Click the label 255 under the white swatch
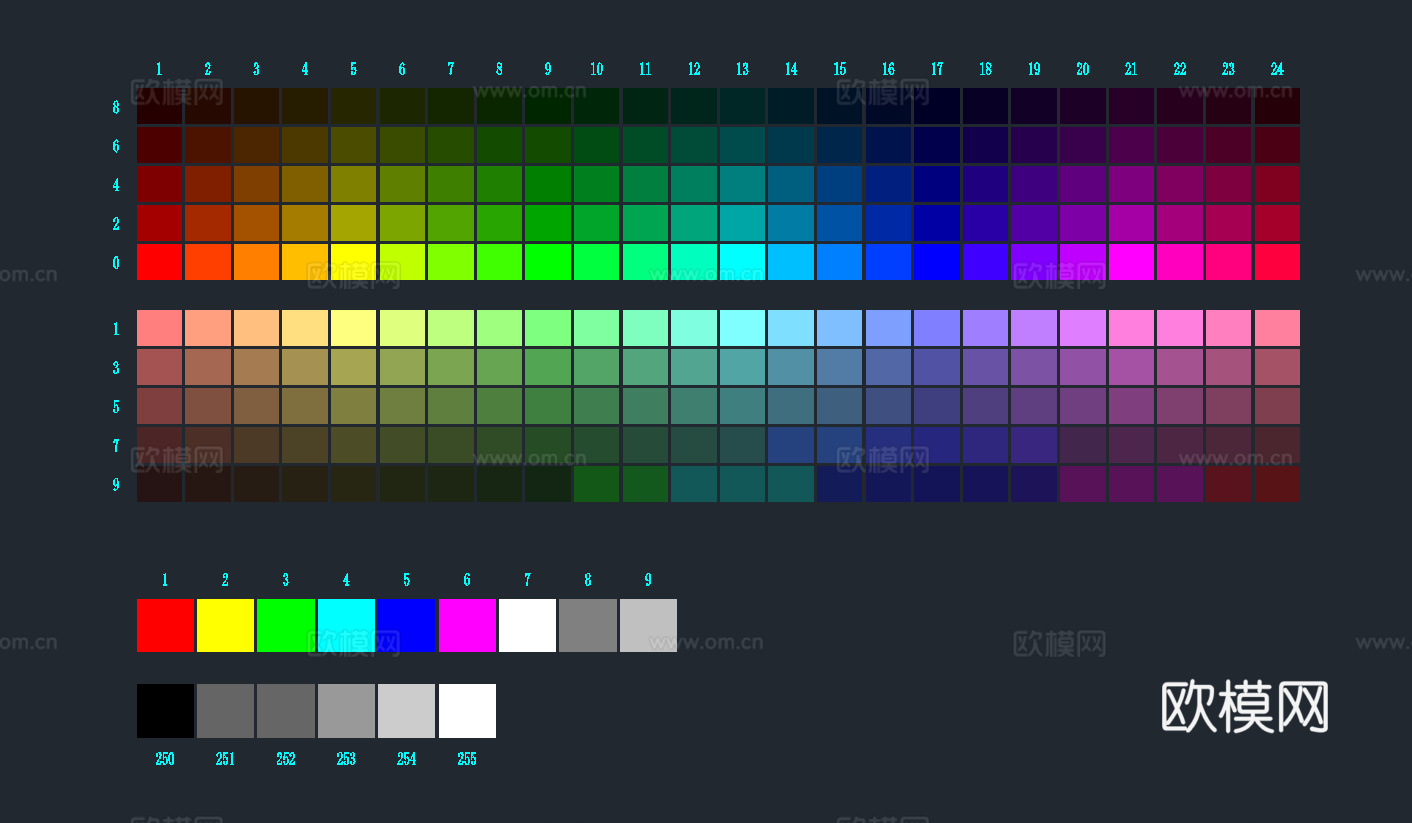 point(467,759)
